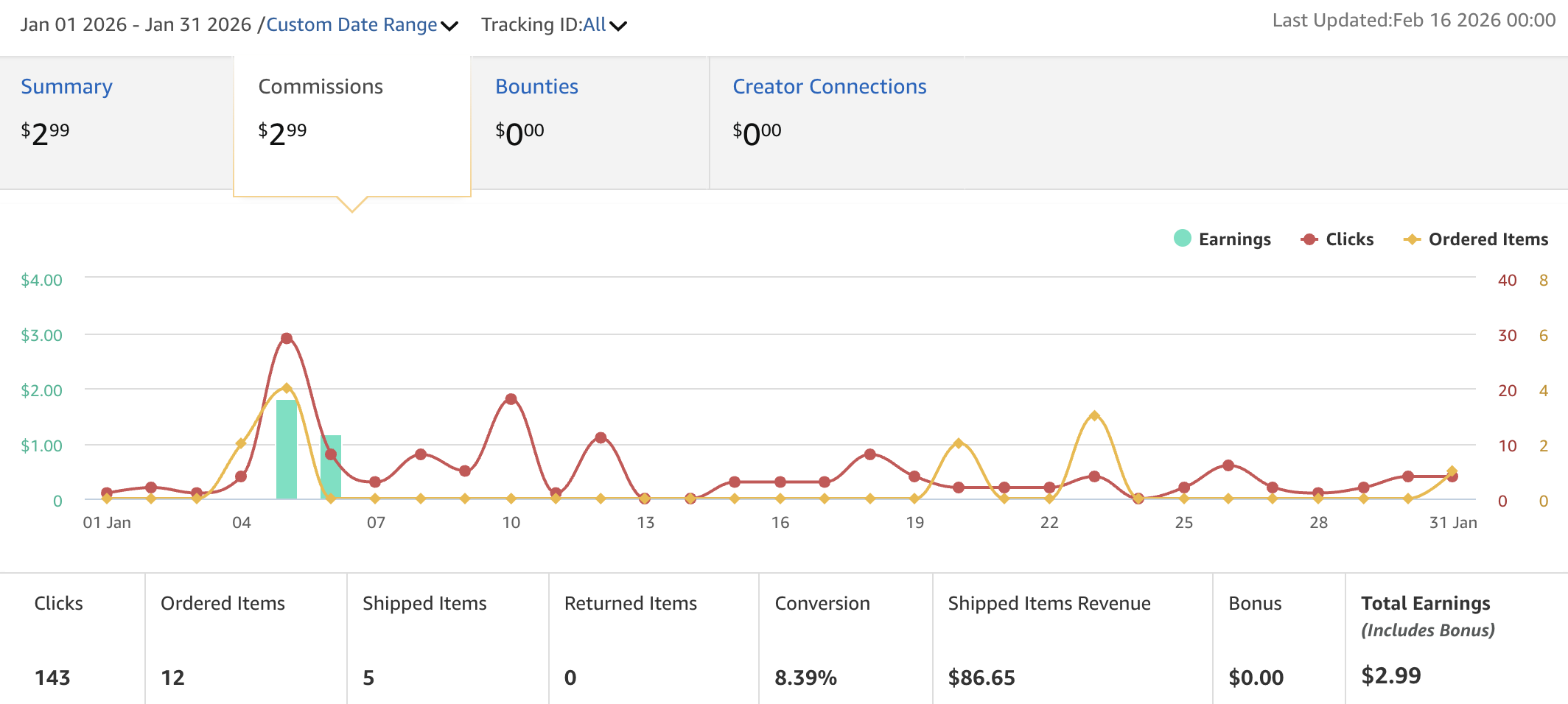Click the Clicks data point on Jan 10

(x=511, y=398)
